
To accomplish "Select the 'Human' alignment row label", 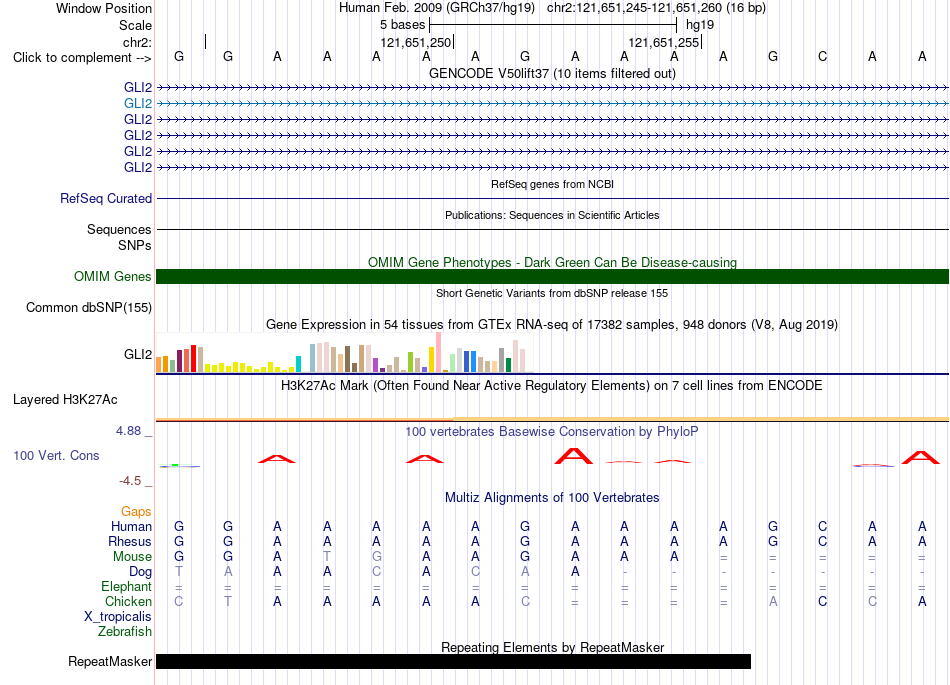I will tap(131, 526).
